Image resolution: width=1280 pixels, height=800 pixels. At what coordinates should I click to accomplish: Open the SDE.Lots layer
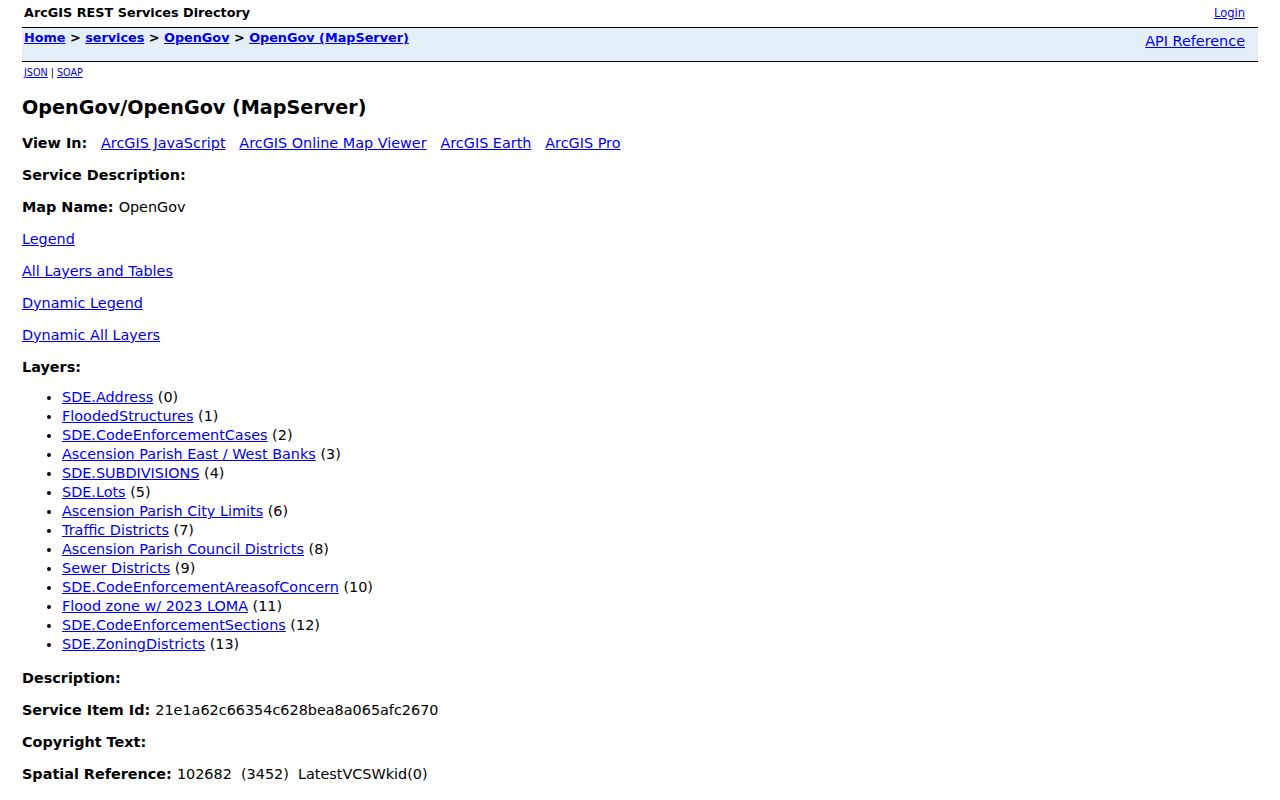point(94,492)
